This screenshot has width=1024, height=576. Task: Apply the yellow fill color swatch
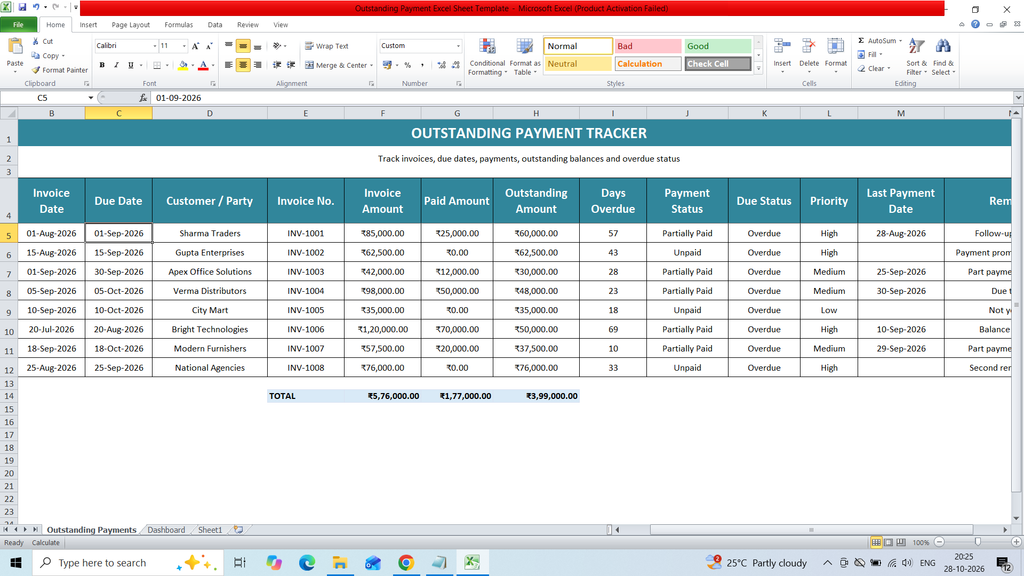click(x=183, y=65)
